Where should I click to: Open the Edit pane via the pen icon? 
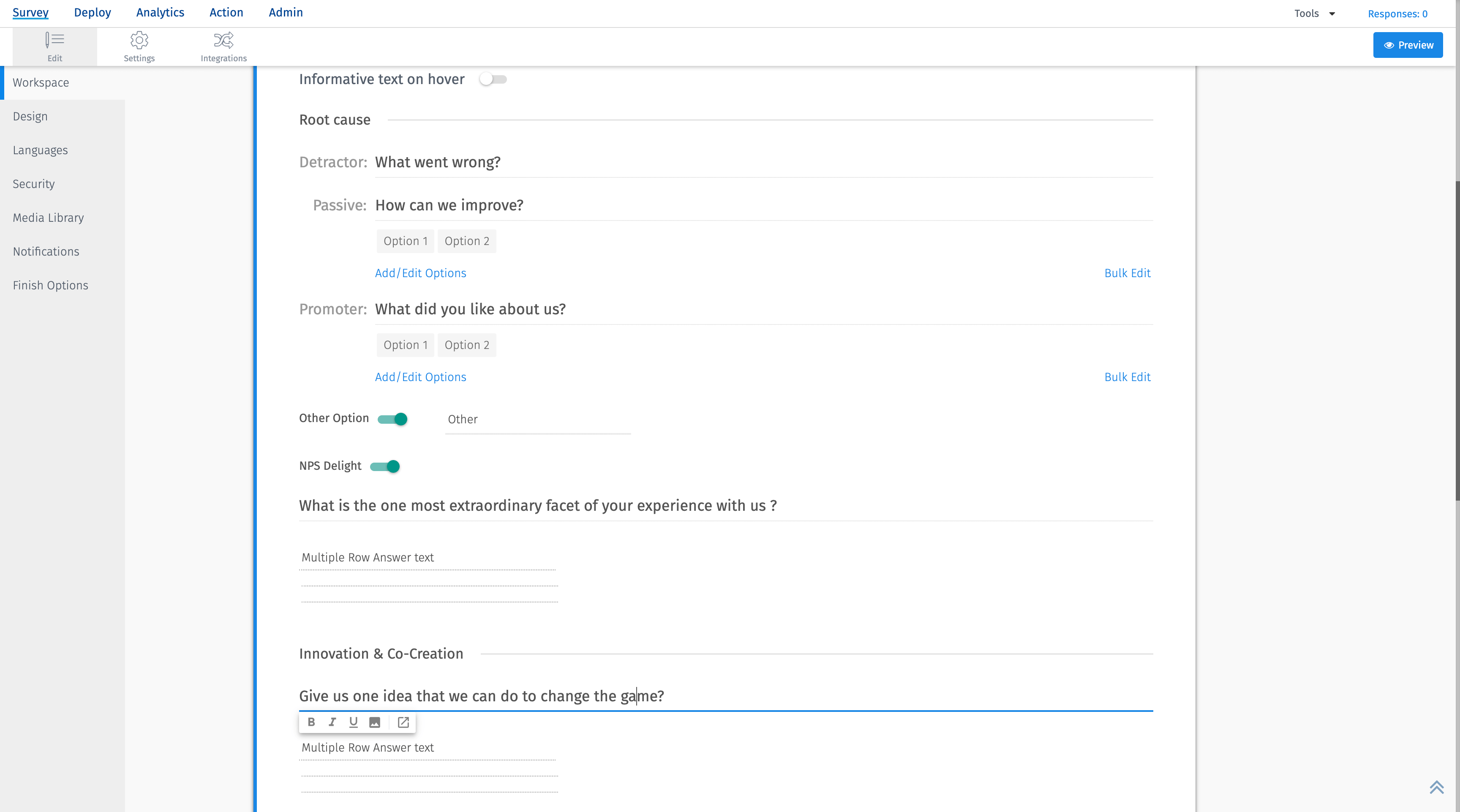click(54, 45)
